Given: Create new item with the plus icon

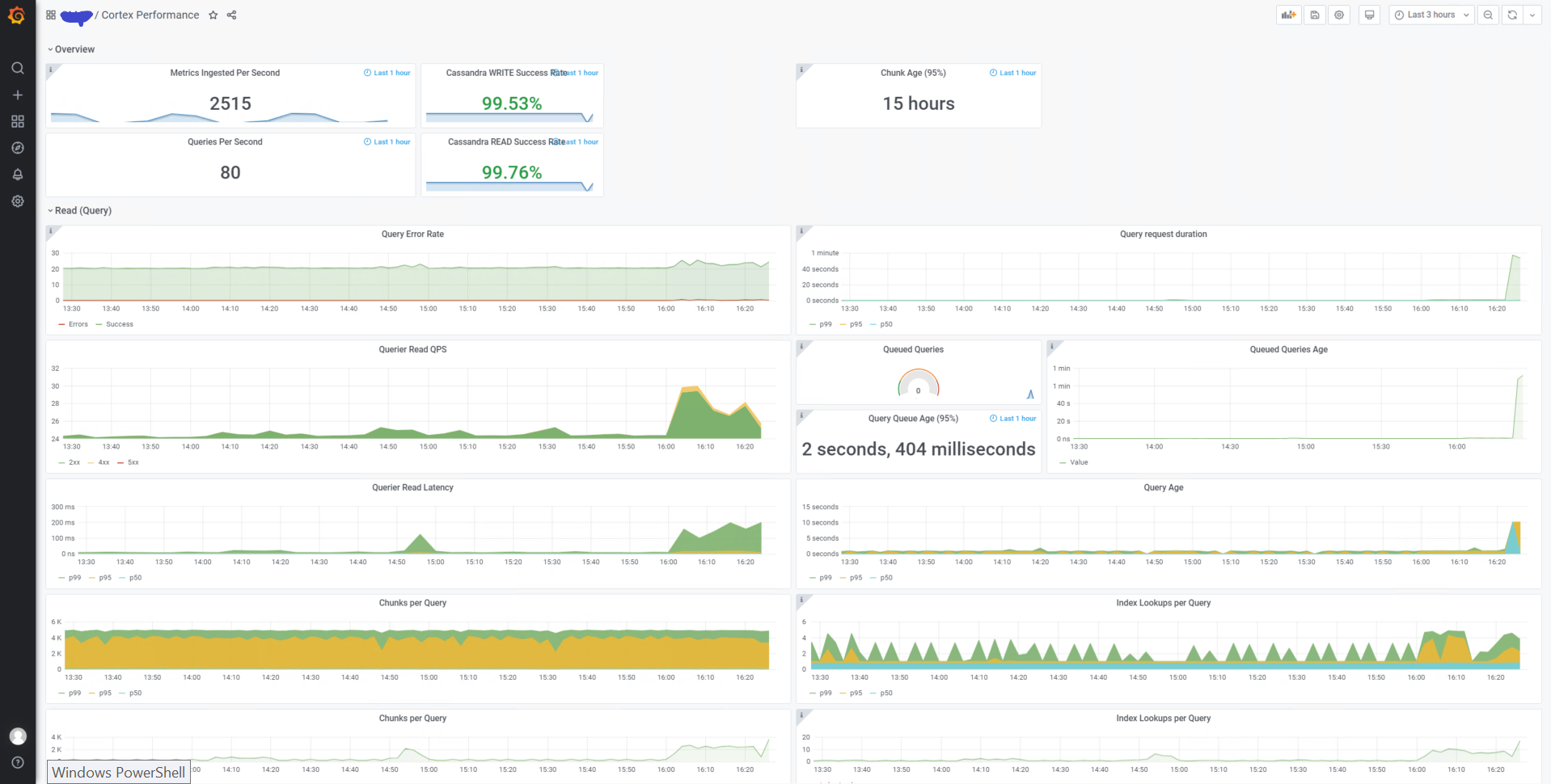Looking at the screenshot, I should 18,95.
